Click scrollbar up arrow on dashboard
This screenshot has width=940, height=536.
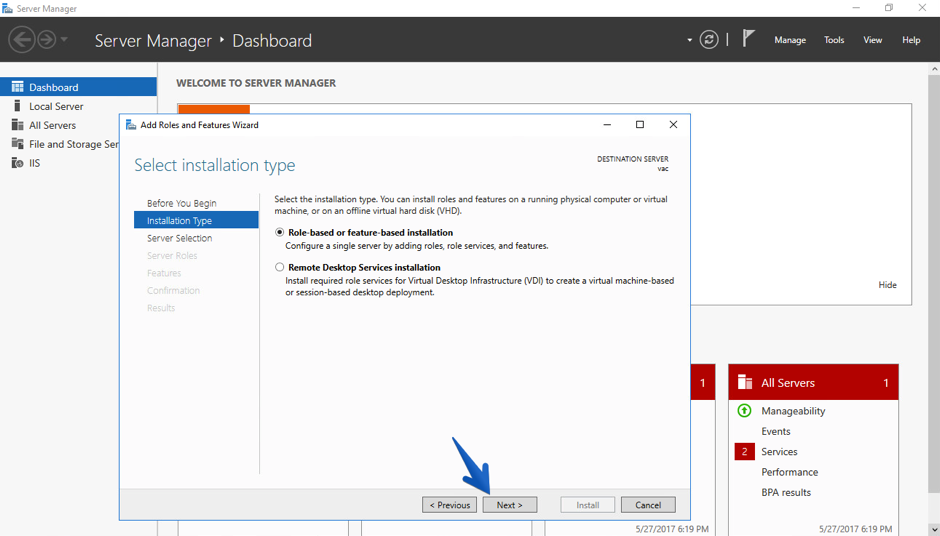point(934,69)
